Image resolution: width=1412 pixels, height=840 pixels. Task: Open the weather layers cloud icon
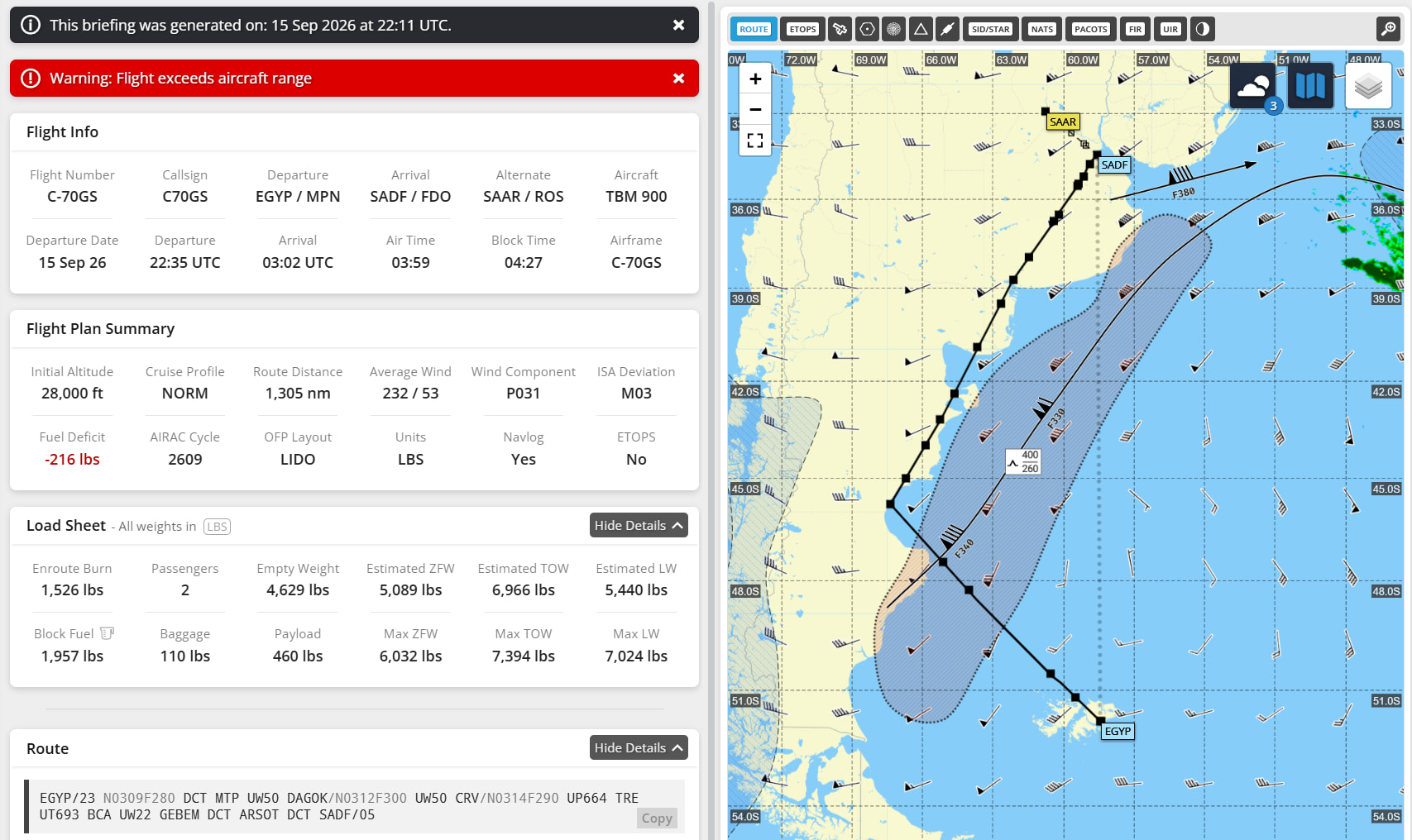(x=1253, y=85)
